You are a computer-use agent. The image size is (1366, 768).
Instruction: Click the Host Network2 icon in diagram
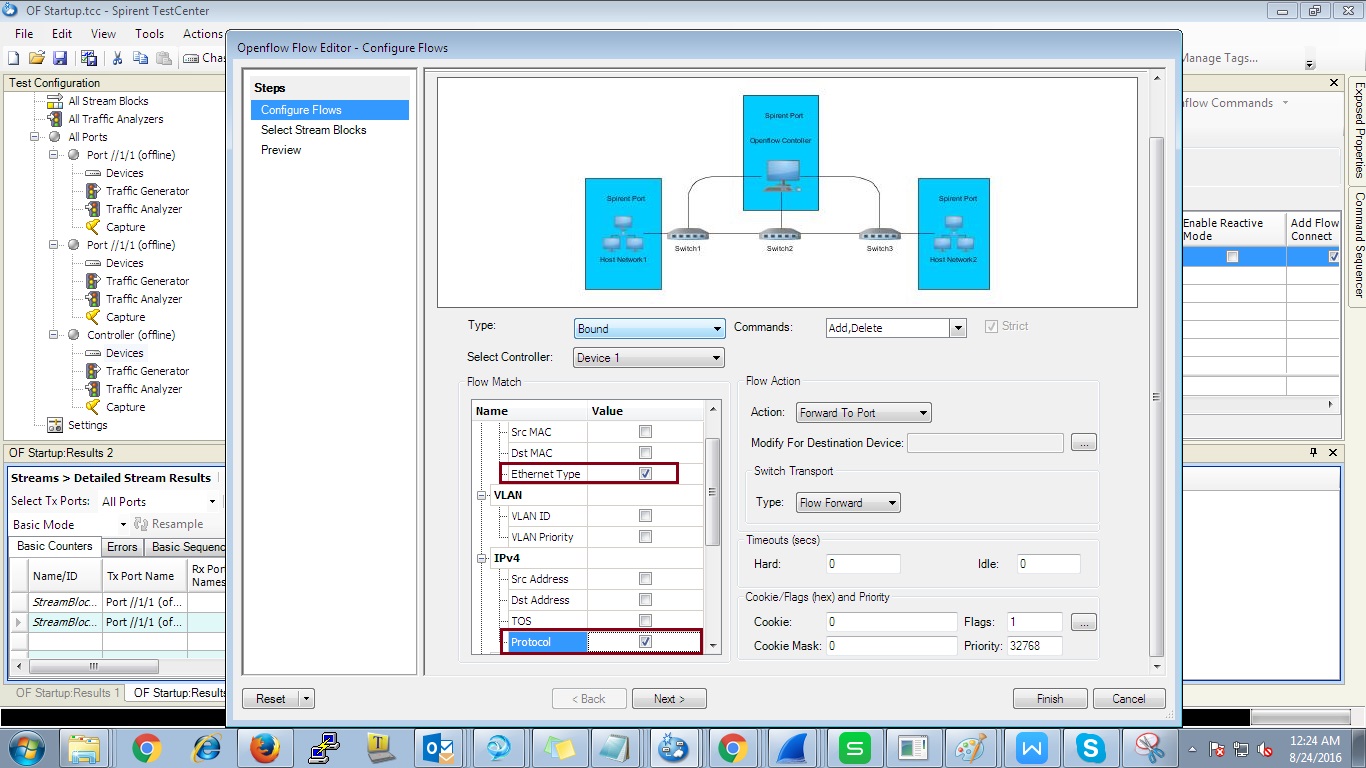tap(953, 234)
